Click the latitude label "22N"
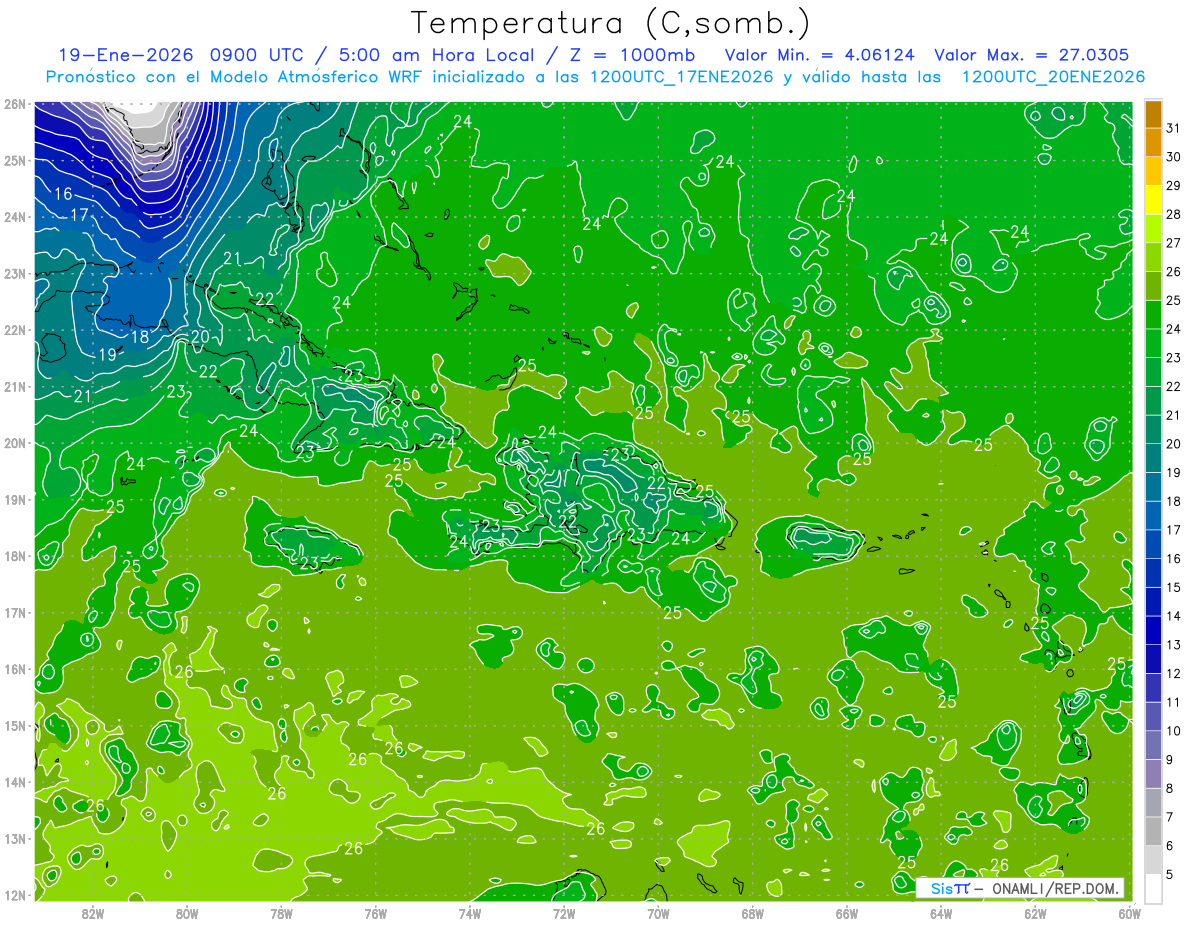 pyautogui.click(x=14, y=330)
